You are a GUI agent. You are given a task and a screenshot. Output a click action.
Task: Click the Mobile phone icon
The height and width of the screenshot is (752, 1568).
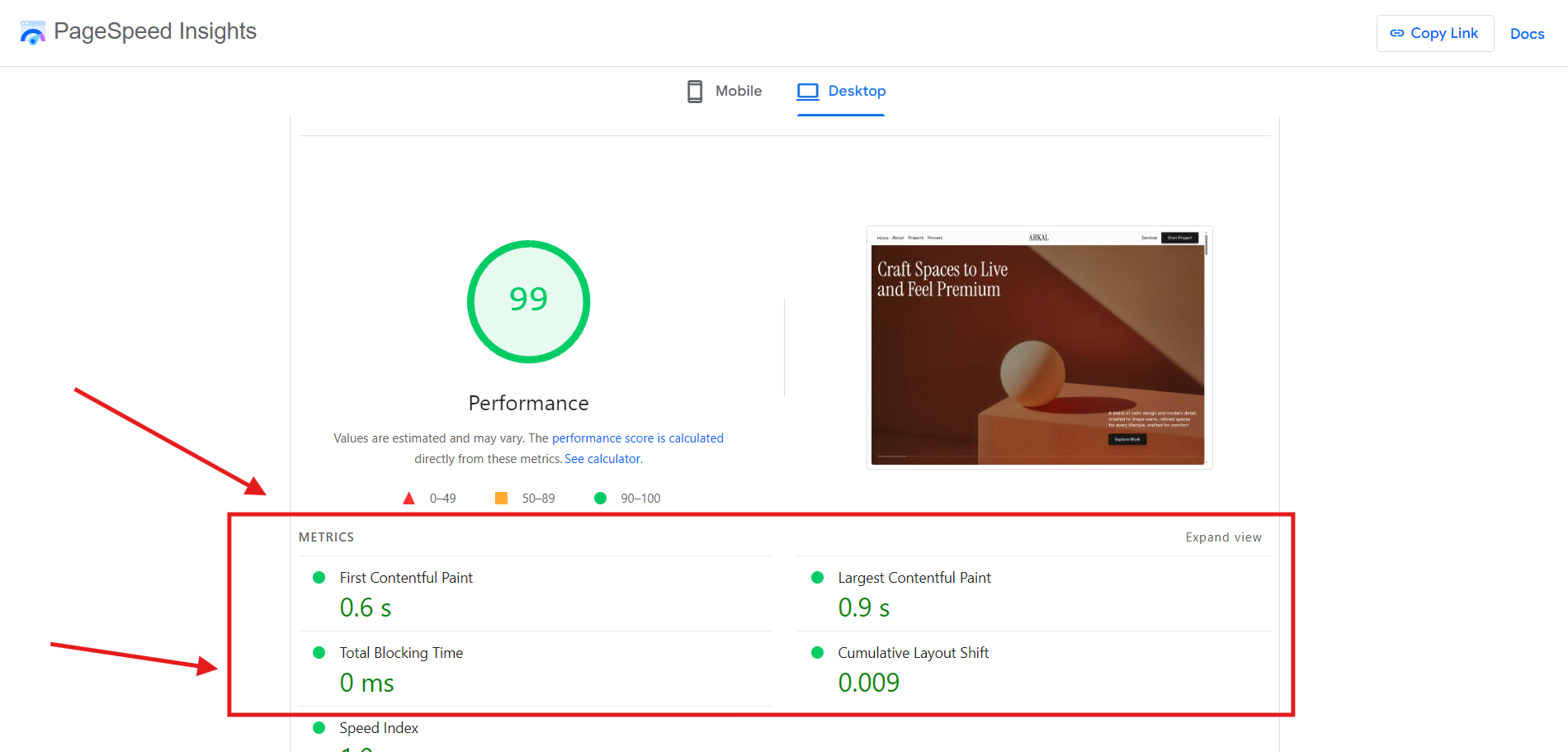click(x=695, y=91)
